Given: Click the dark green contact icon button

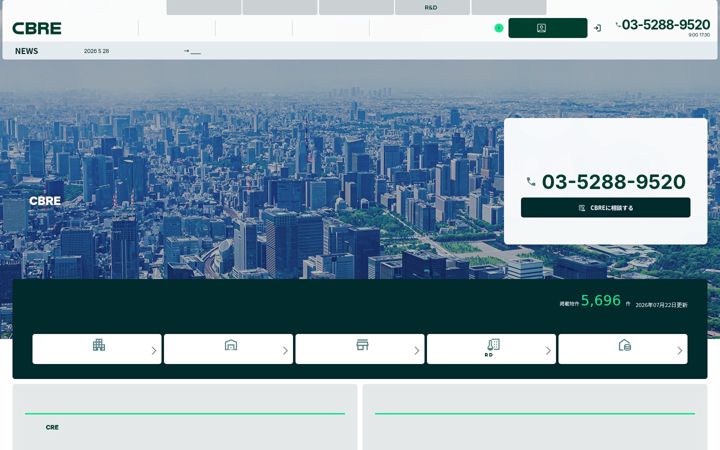Looking at the screenshot, I should (547, 28).
